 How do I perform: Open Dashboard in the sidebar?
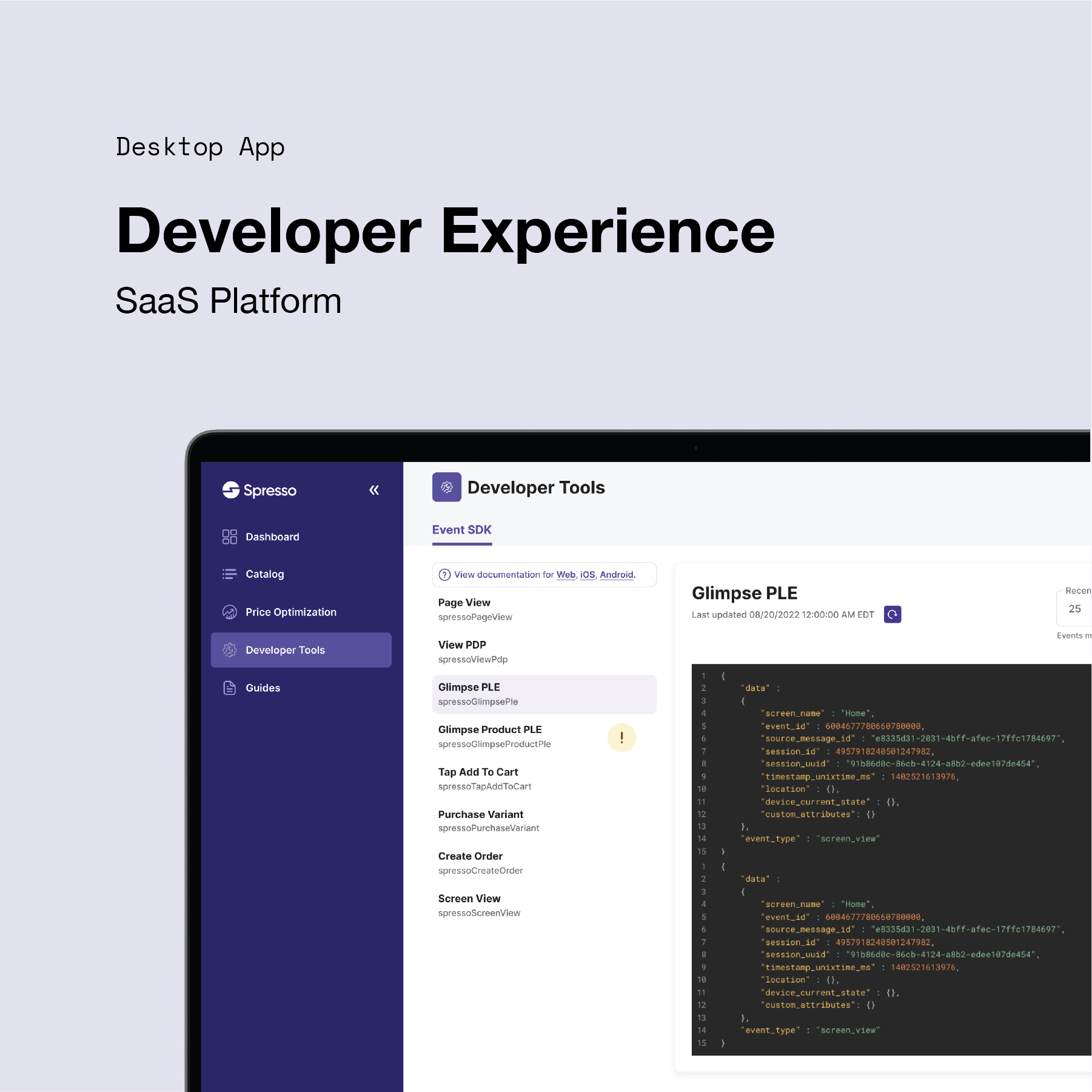click(301, 537)
